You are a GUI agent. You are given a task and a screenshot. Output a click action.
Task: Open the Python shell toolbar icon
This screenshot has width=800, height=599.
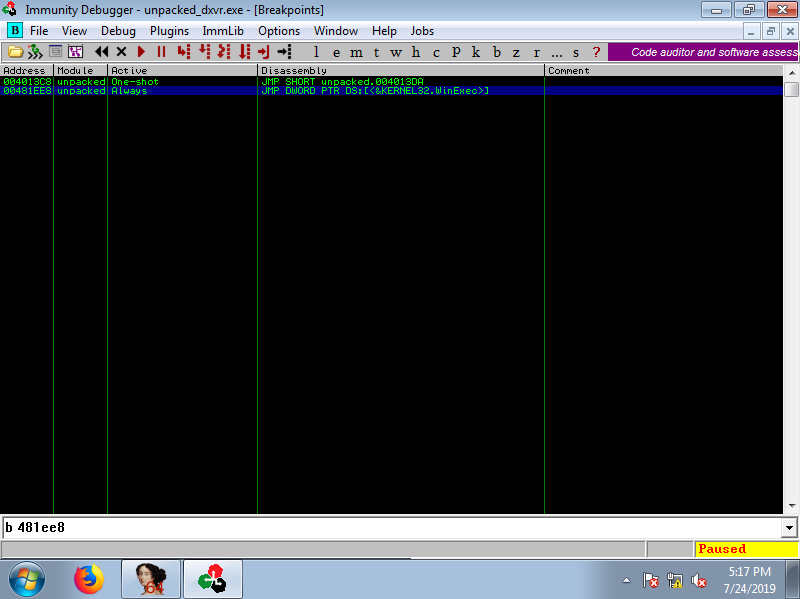(x=55, y=52)
